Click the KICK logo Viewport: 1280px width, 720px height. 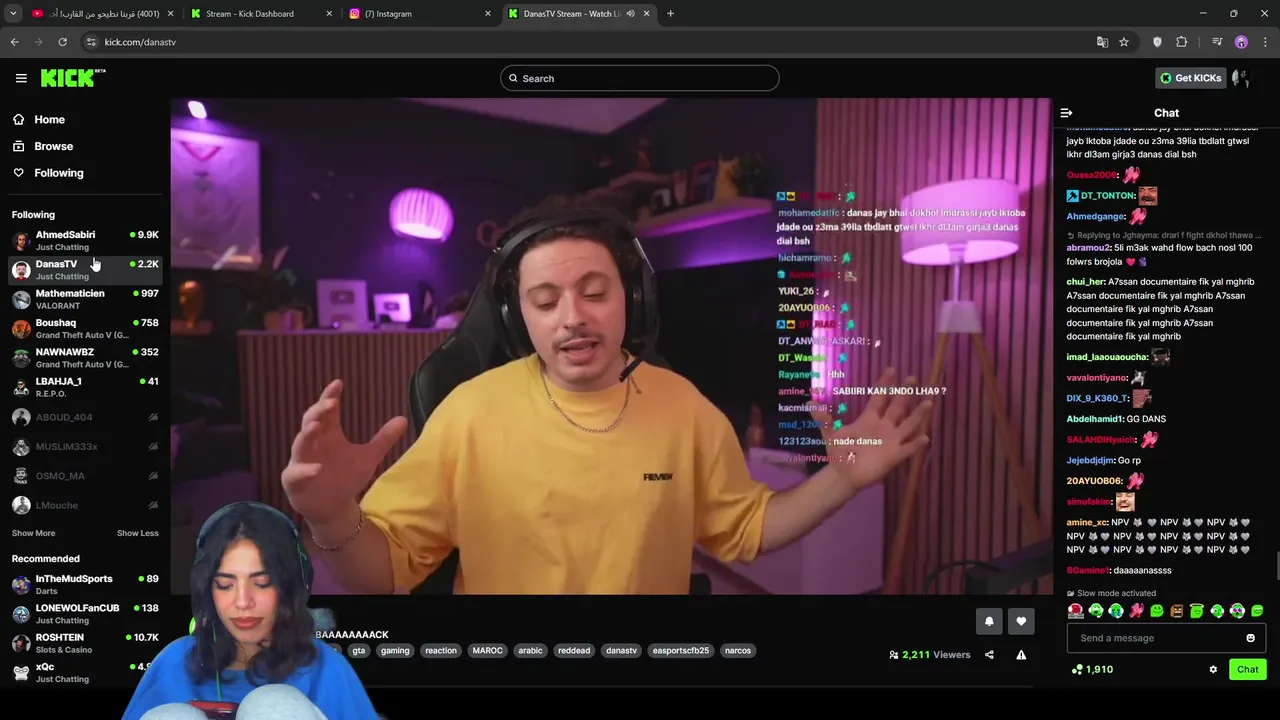pos(72,78)
